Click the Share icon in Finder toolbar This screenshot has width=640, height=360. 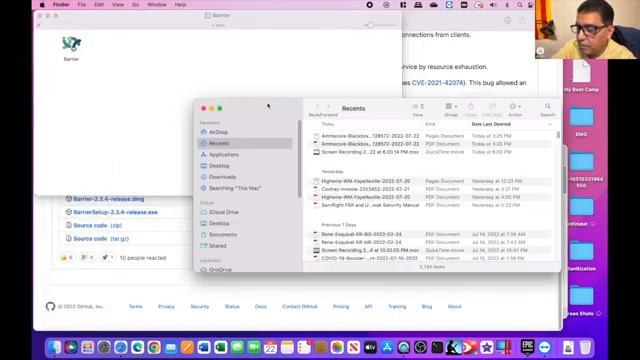471,107
